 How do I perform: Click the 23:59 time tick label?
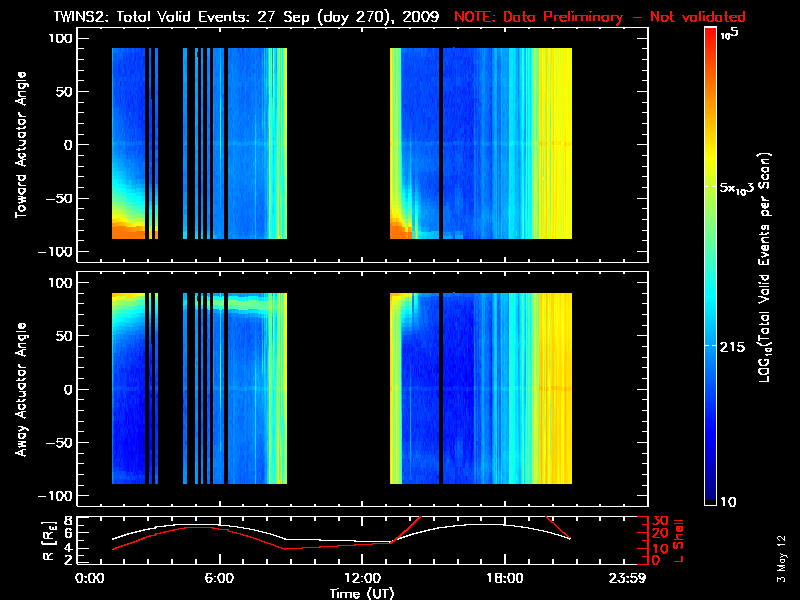[643, 579]
